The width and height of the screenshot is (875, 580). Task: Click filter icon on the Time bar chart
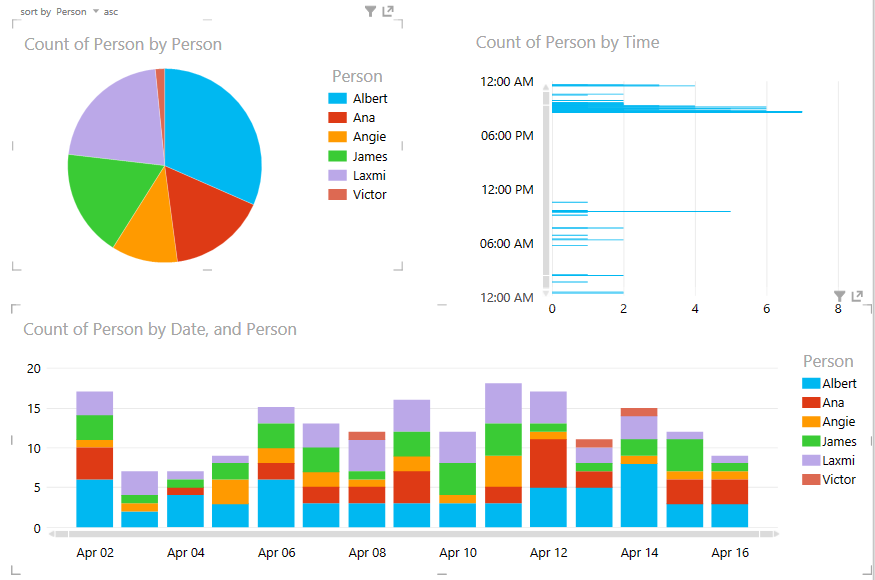(x=840, y=296)
